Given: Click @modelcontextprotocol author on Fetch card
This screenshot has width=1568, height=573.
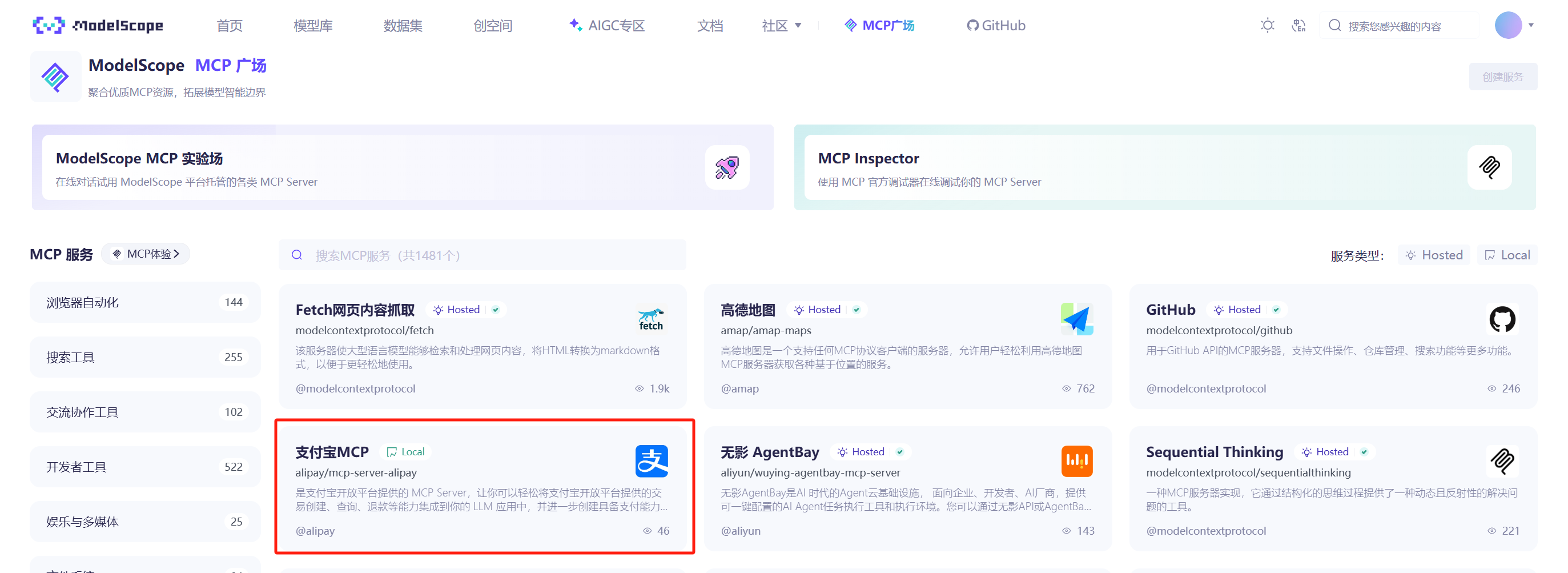Looking at the screenshot, I should (356, 388).
